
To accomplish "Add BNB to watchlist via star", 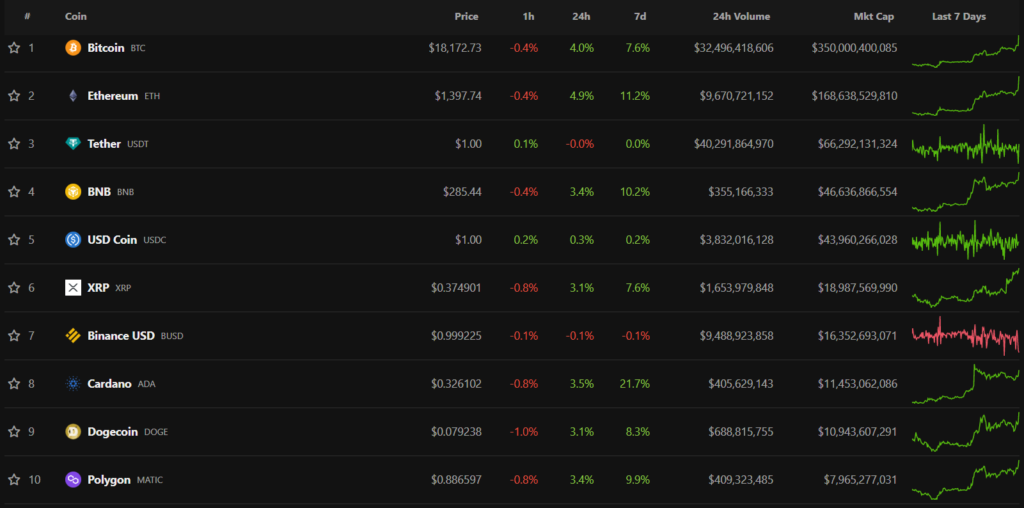I will coord(14,192).
